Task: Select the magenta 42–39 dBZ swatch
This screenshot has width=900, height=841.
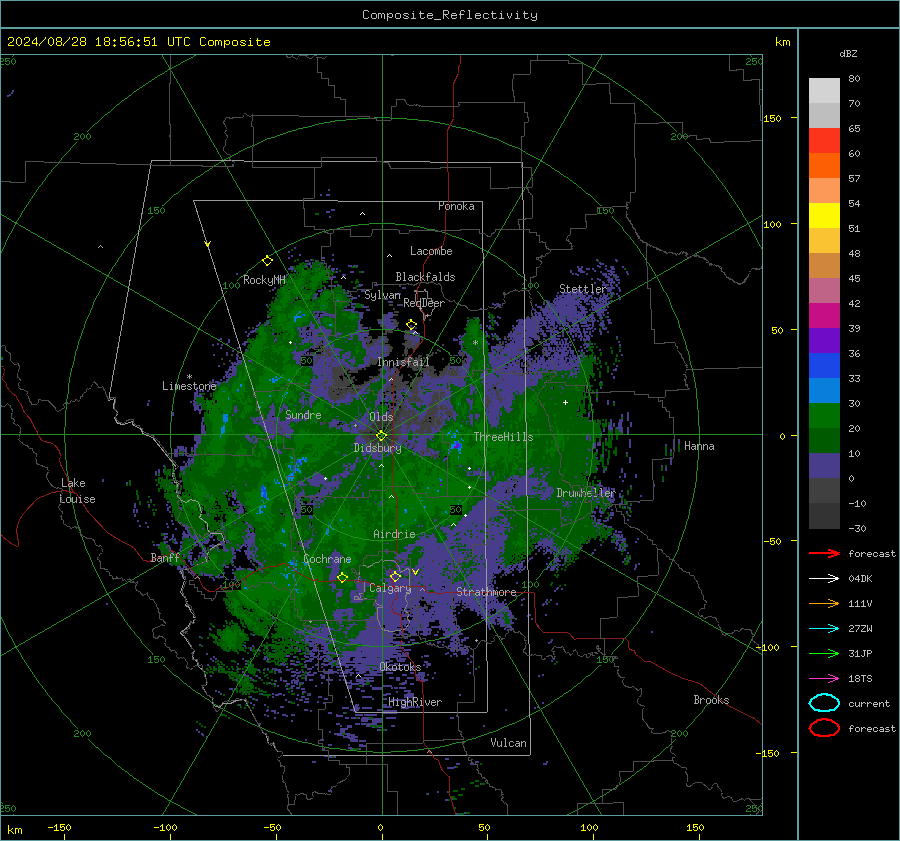Action: (824, 316)
